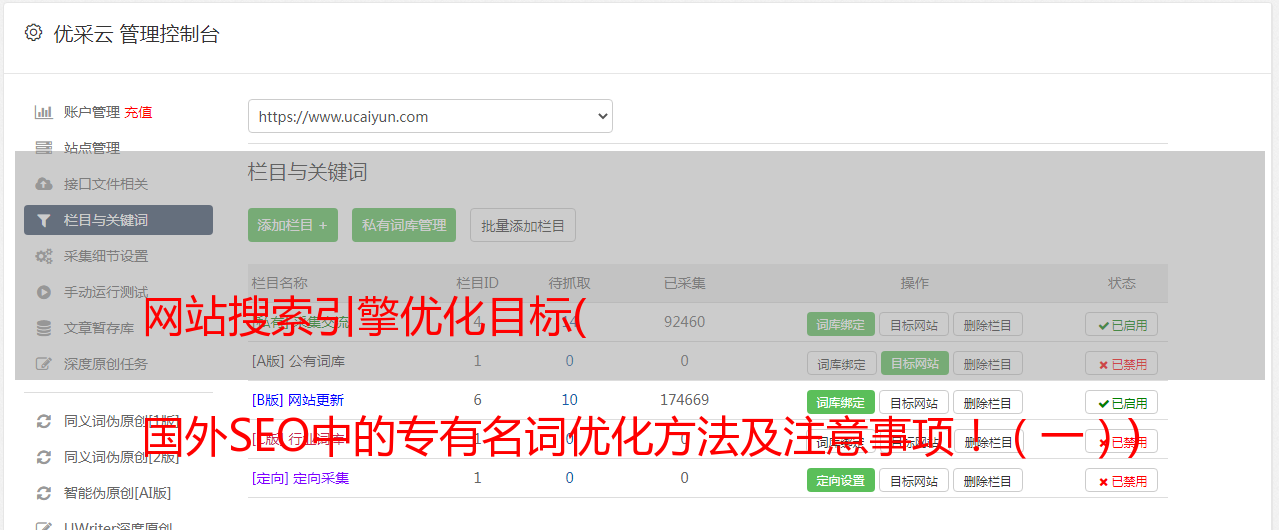The height and width of the screenshot is (530, 1279).
Task: Click the filter icon for 栏目与关键词
Action: (43, 220)
